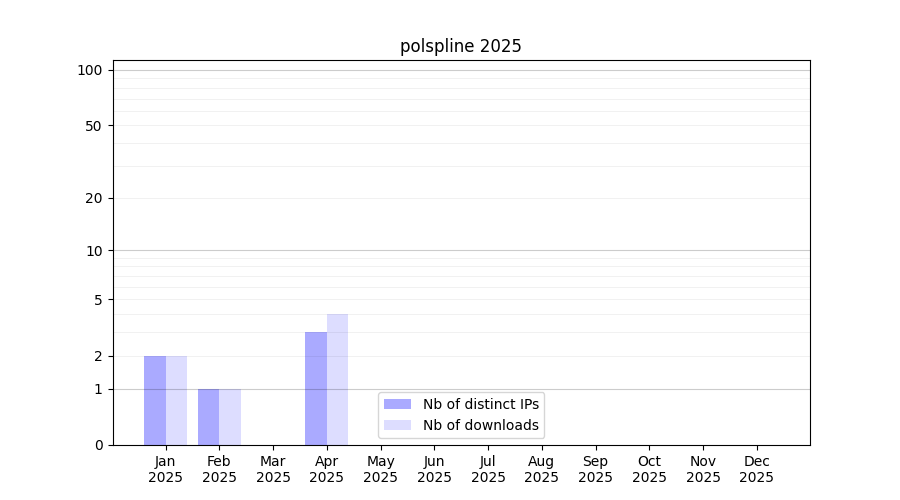
Task: Select the 'Sep 2025' x-axis label
Action: coord(595,469)
